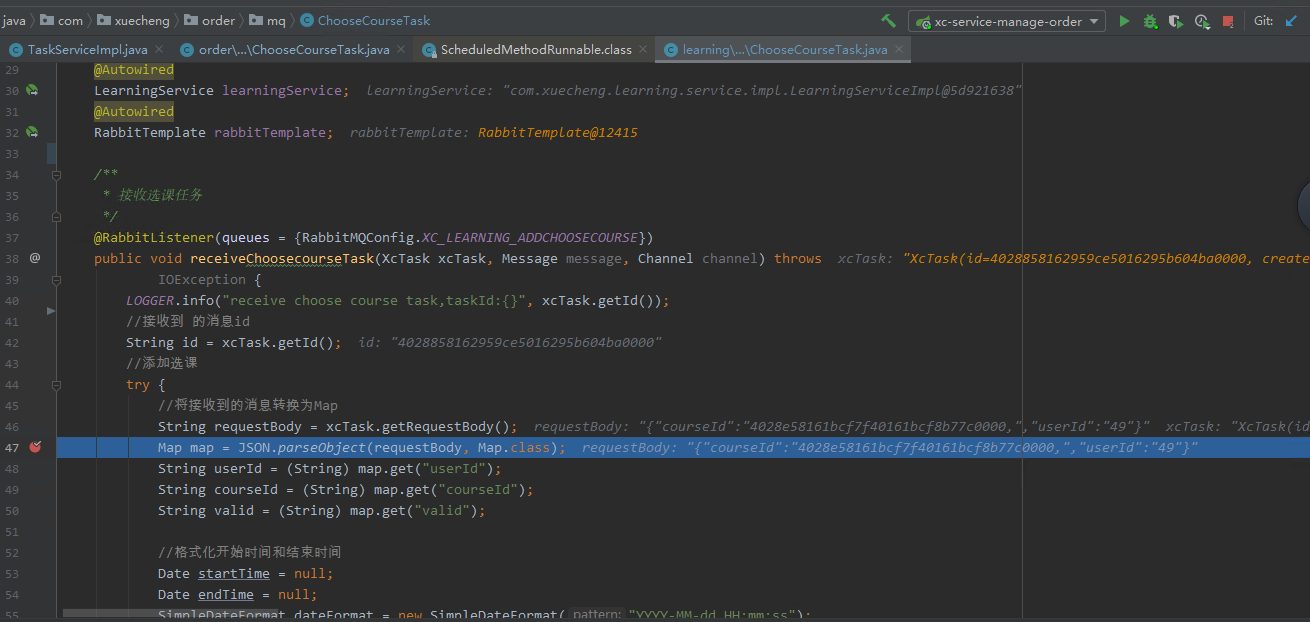
Task: Click the Run with Coverage icon
Action: [x=1176, y=21]
